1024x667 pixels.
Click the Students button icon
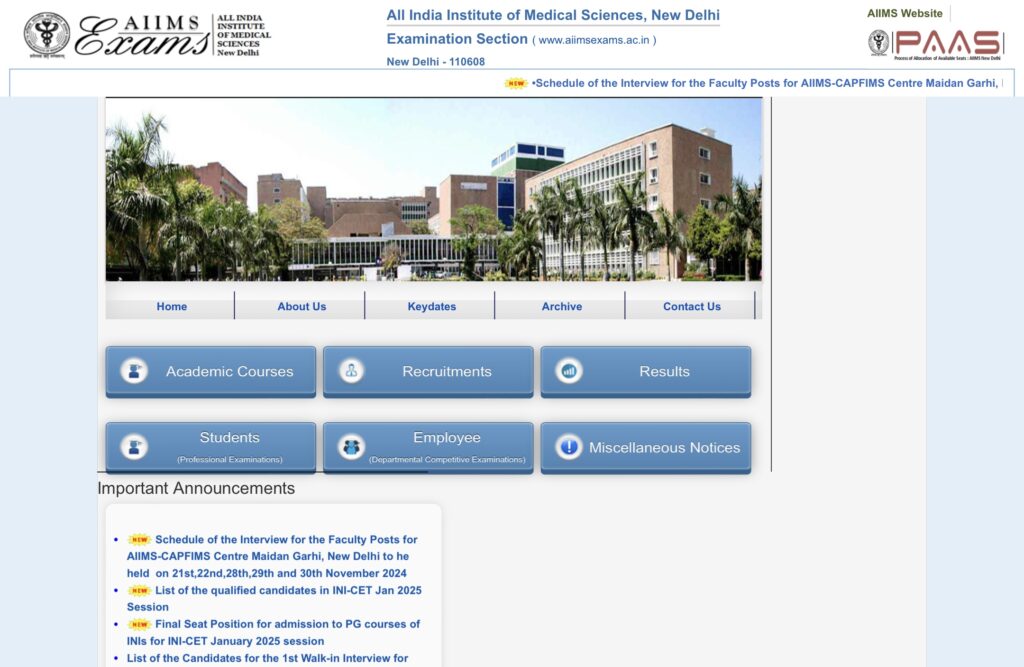134,447
